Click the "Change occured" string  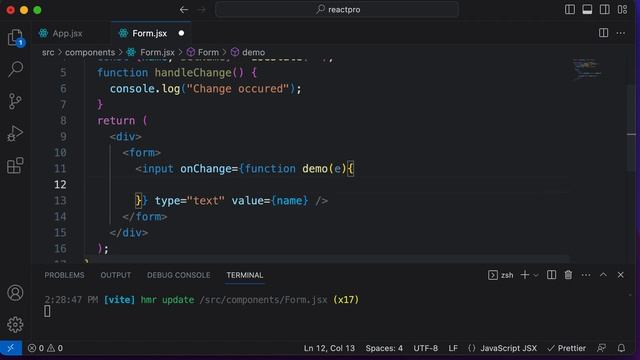pyautogui.click(x=238, y=89)
